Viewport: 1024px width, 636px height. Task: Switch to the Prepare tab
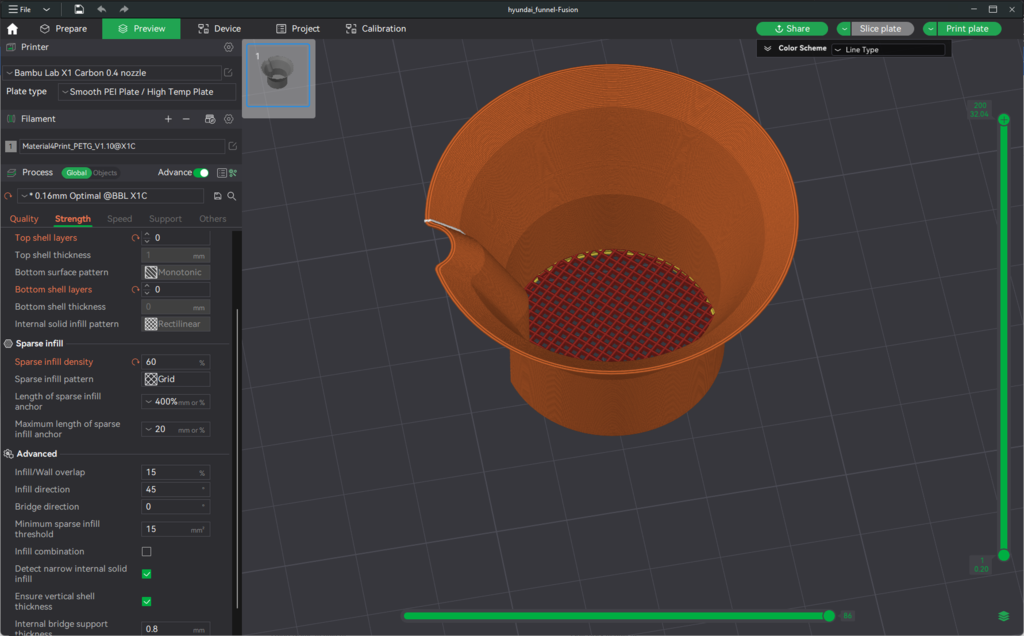coord(61,29)
